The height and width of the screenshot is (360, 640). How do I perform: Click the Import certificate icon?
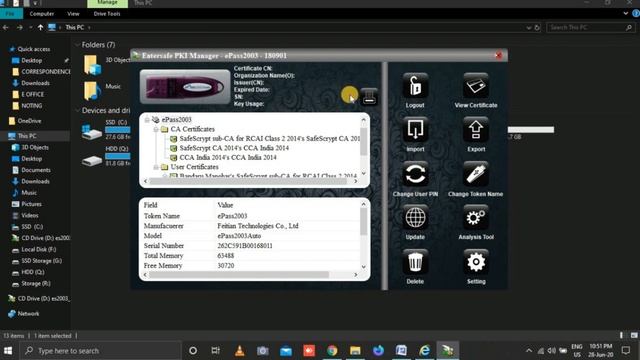(x=415, y=130)
